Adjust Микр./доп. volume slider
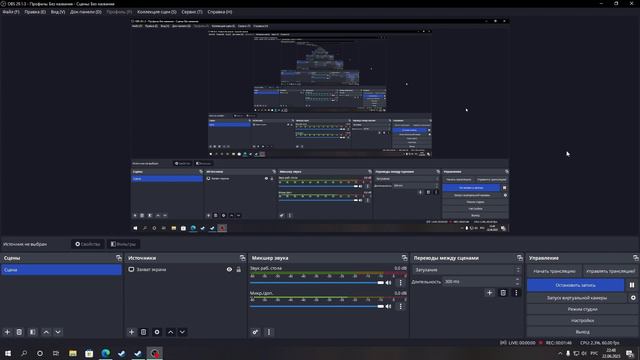The height and width of the screenshot is (360, 640). point(317,306)
